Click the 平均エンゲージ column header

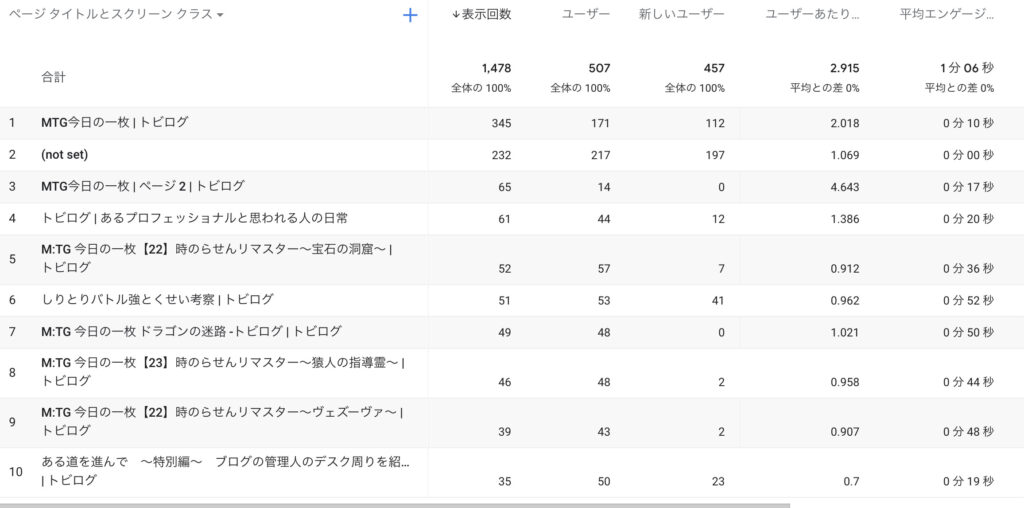point(945,15)
